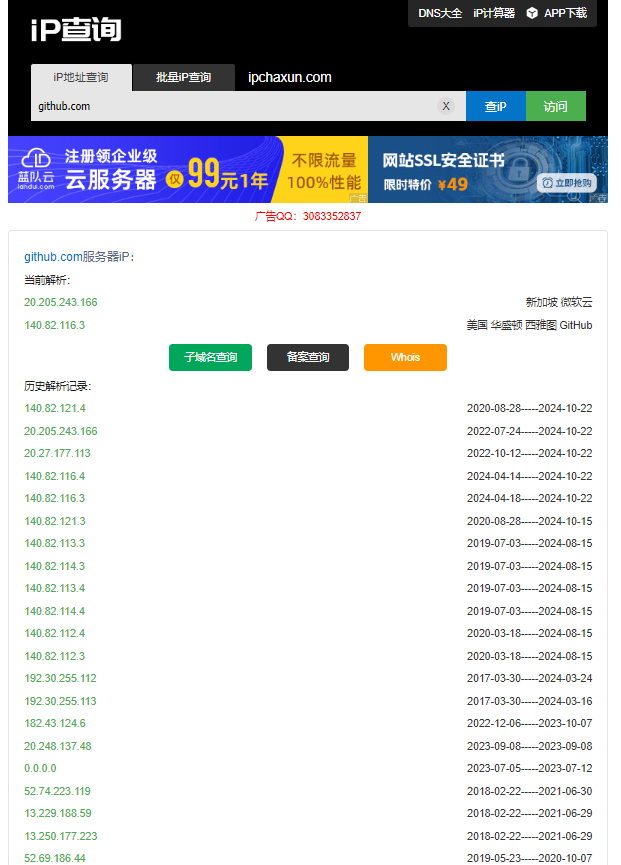Clear the search field with X button
Screen dimensions: 621x865
click(x=446, y=106)
